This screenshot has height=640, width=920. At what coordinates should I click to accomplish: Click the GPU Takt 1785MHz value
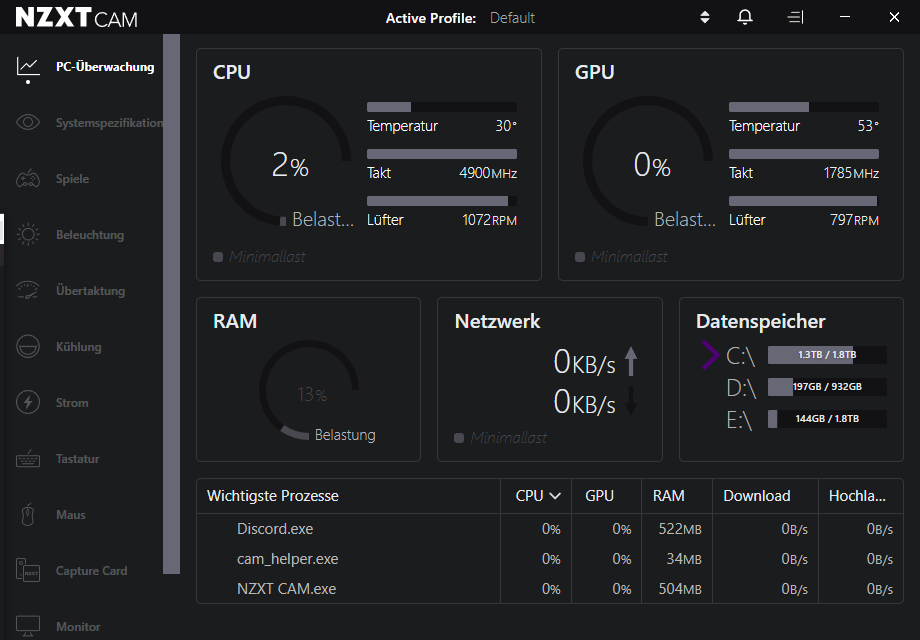(x=851, y=173)
